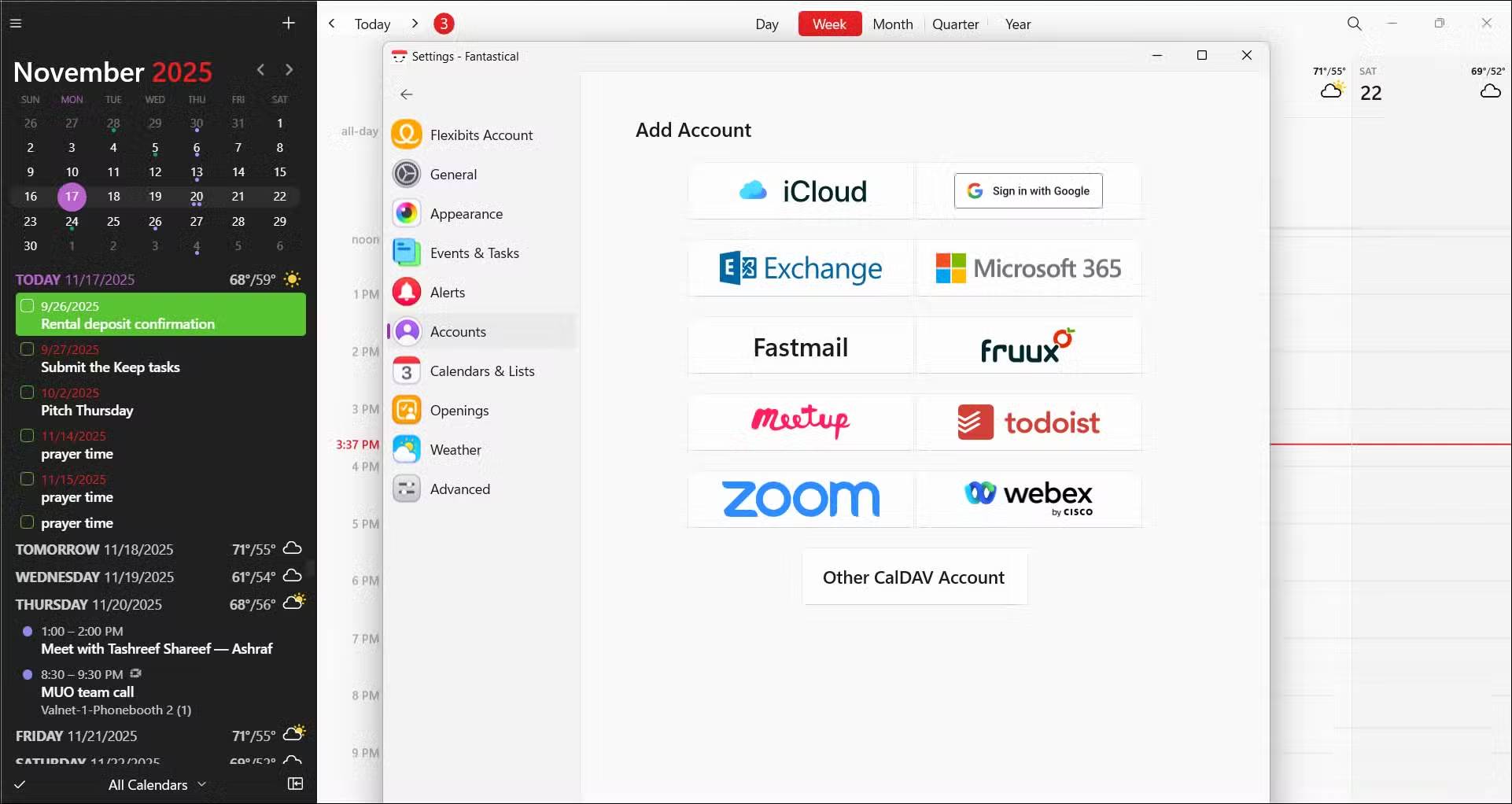Click the checkmark tasks icon at bottom left

point(20,784)
